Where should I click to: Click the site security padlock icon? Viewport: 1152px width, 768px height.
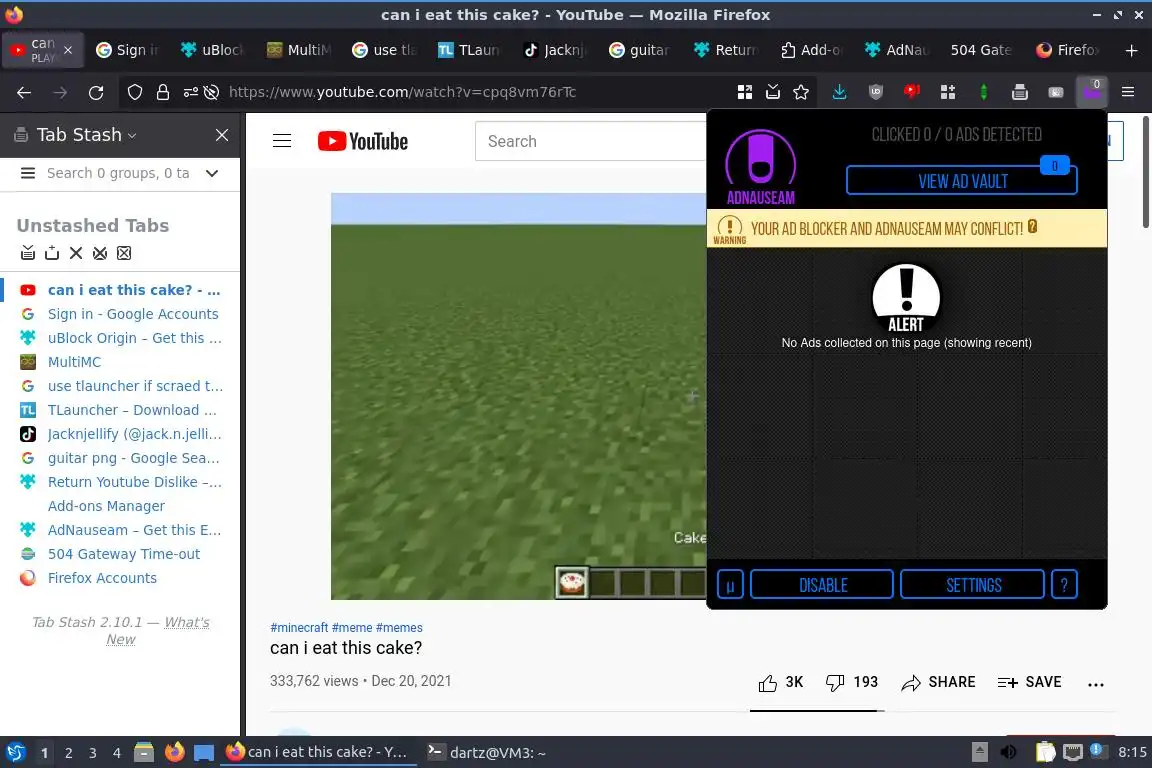tap(162, 92)
